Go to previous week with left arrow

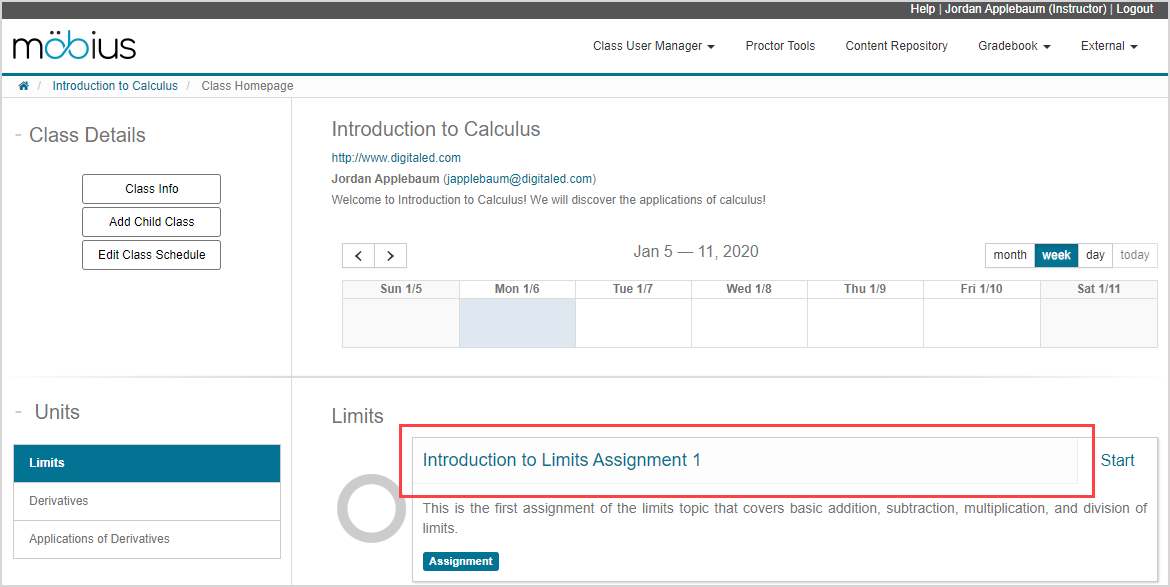coord(358,255)
